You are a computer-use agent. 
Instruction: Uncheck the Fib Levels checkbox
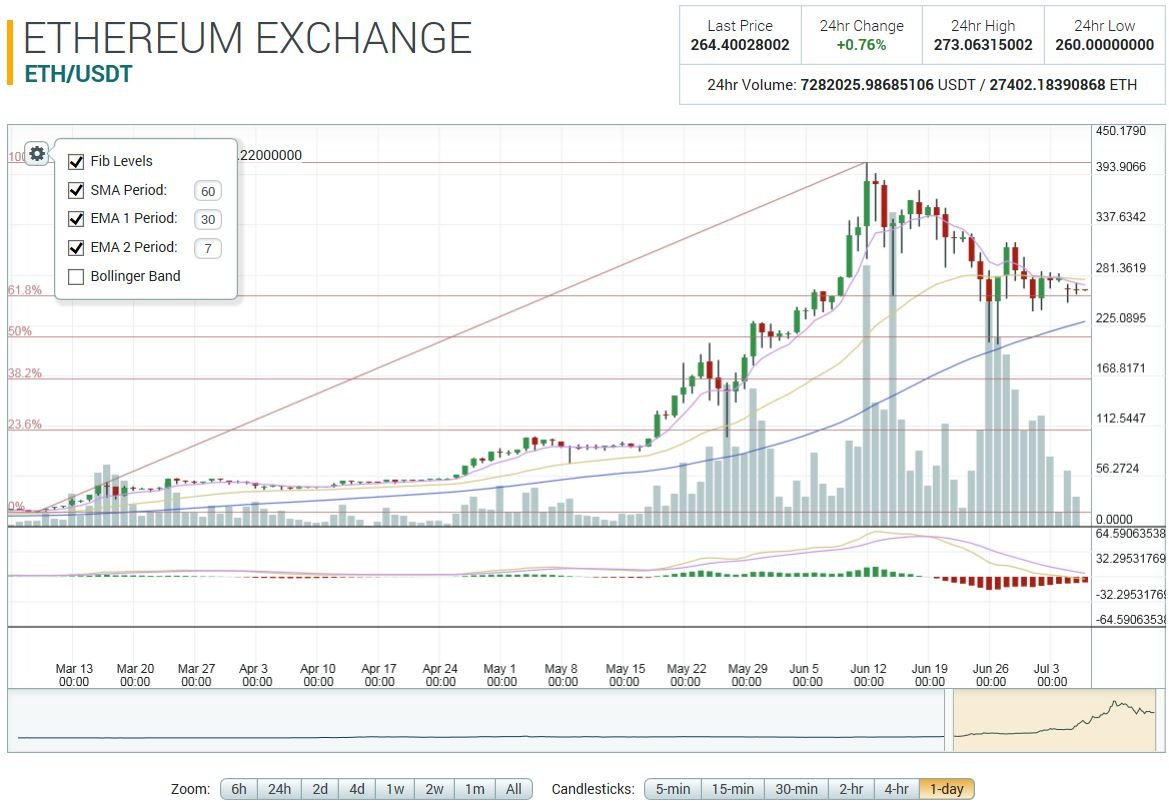tap(76, 162)
